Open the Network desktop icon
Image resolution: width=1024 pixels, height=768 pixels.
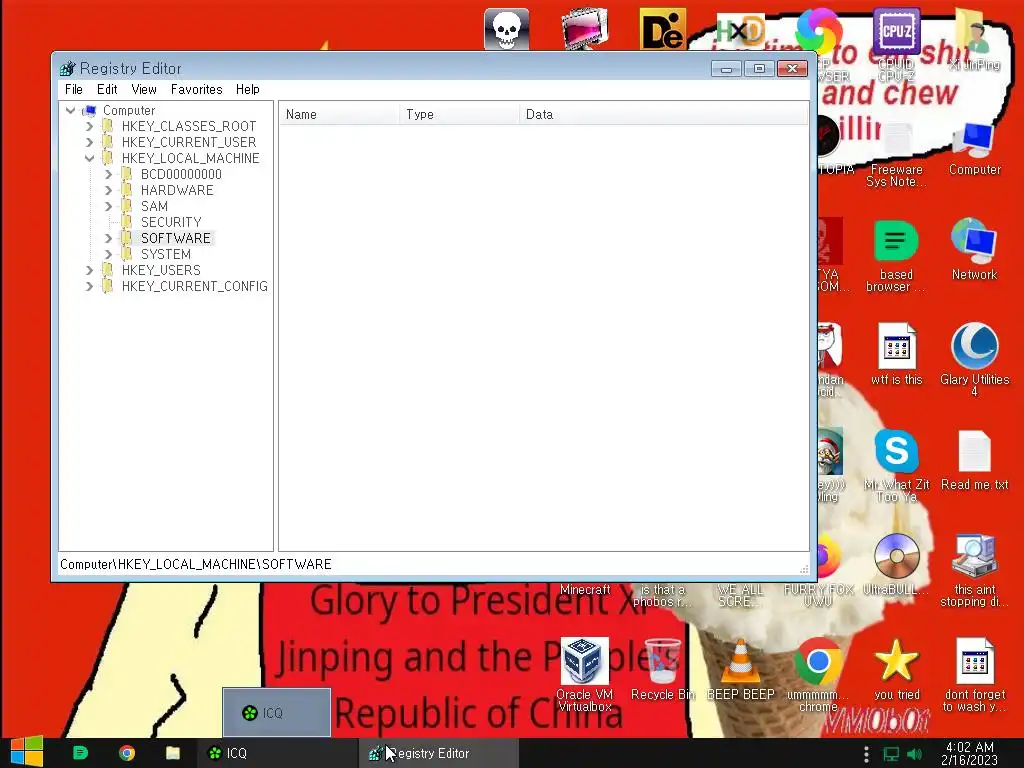click(974, 249)
